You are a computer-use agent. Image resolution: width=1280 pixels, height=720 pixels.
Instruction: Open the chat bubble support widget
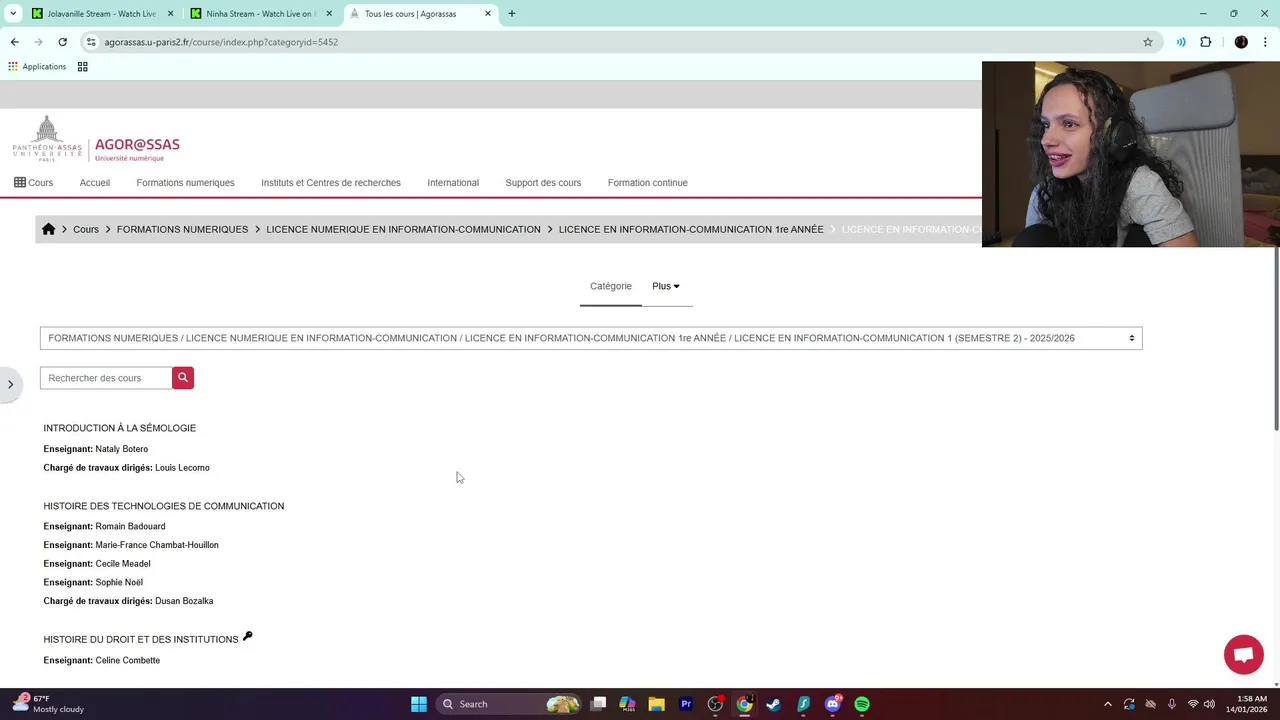coord(1244,655)
